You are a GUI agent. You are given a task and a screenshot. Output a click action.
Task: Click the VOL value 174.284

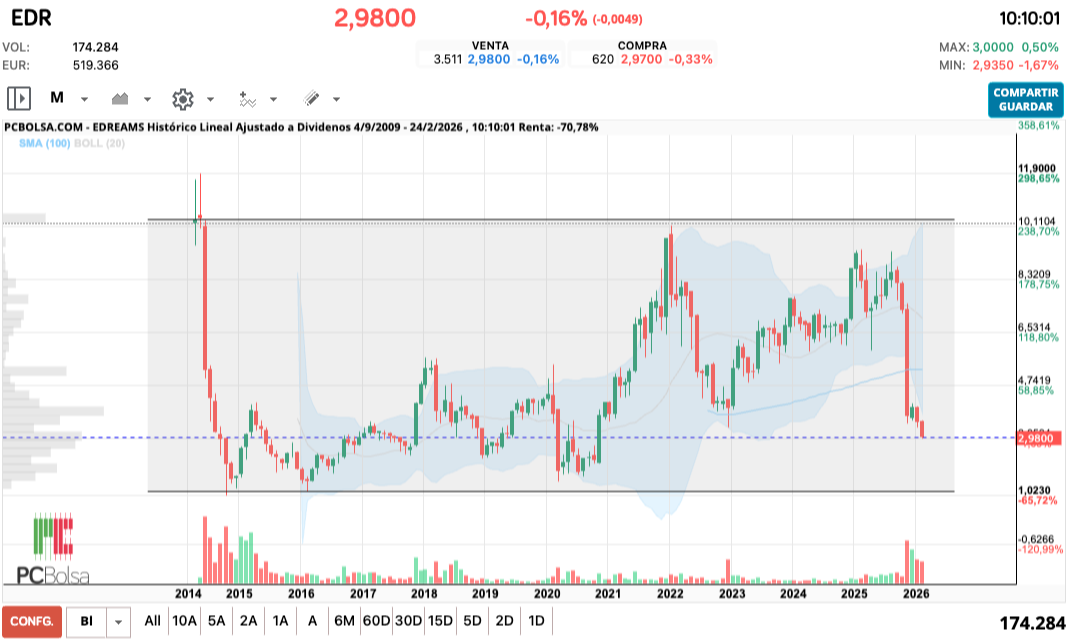tap(96, 48)
